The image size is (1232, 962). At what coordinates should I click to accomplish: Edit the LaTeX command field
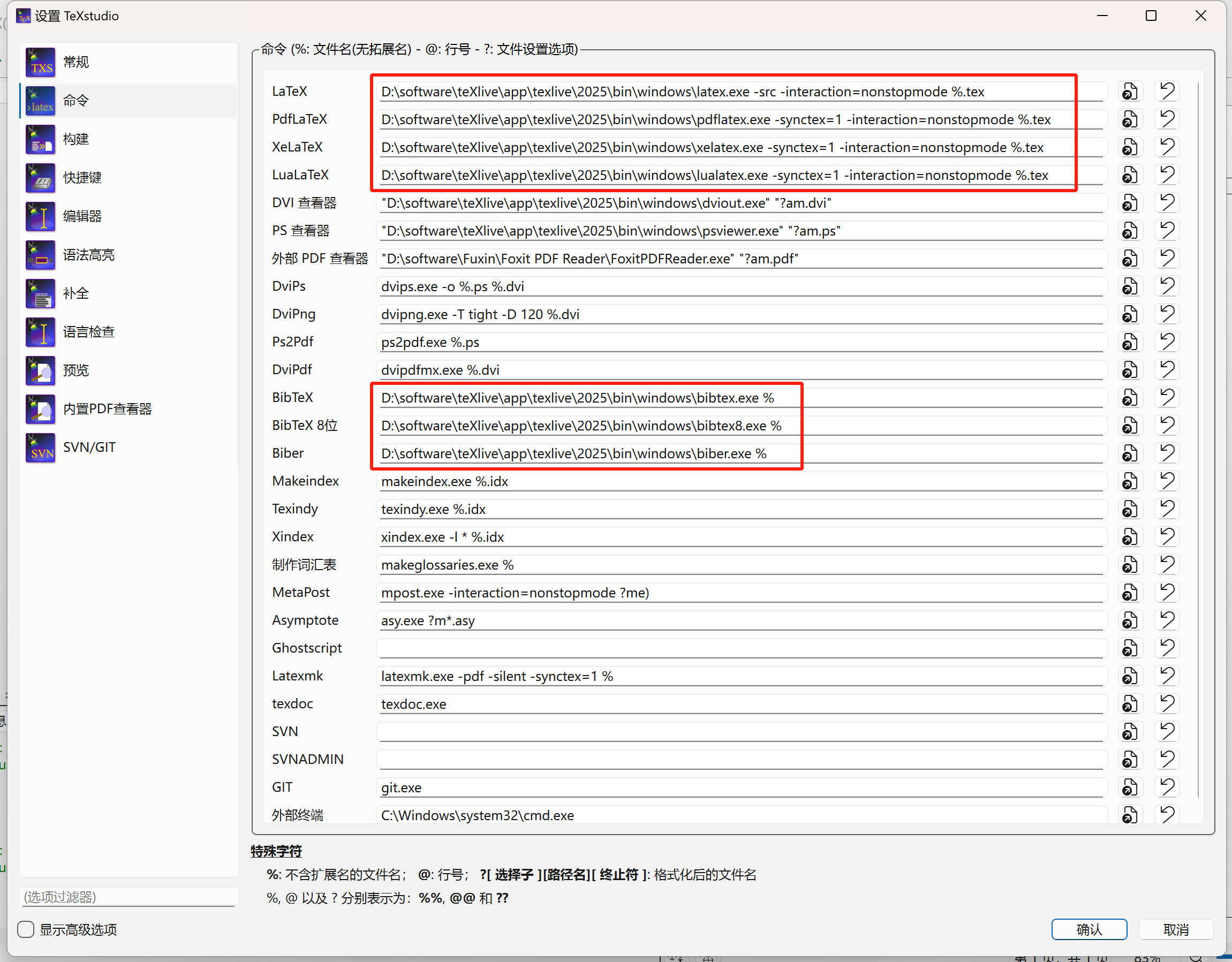click(x=741, y=92)
